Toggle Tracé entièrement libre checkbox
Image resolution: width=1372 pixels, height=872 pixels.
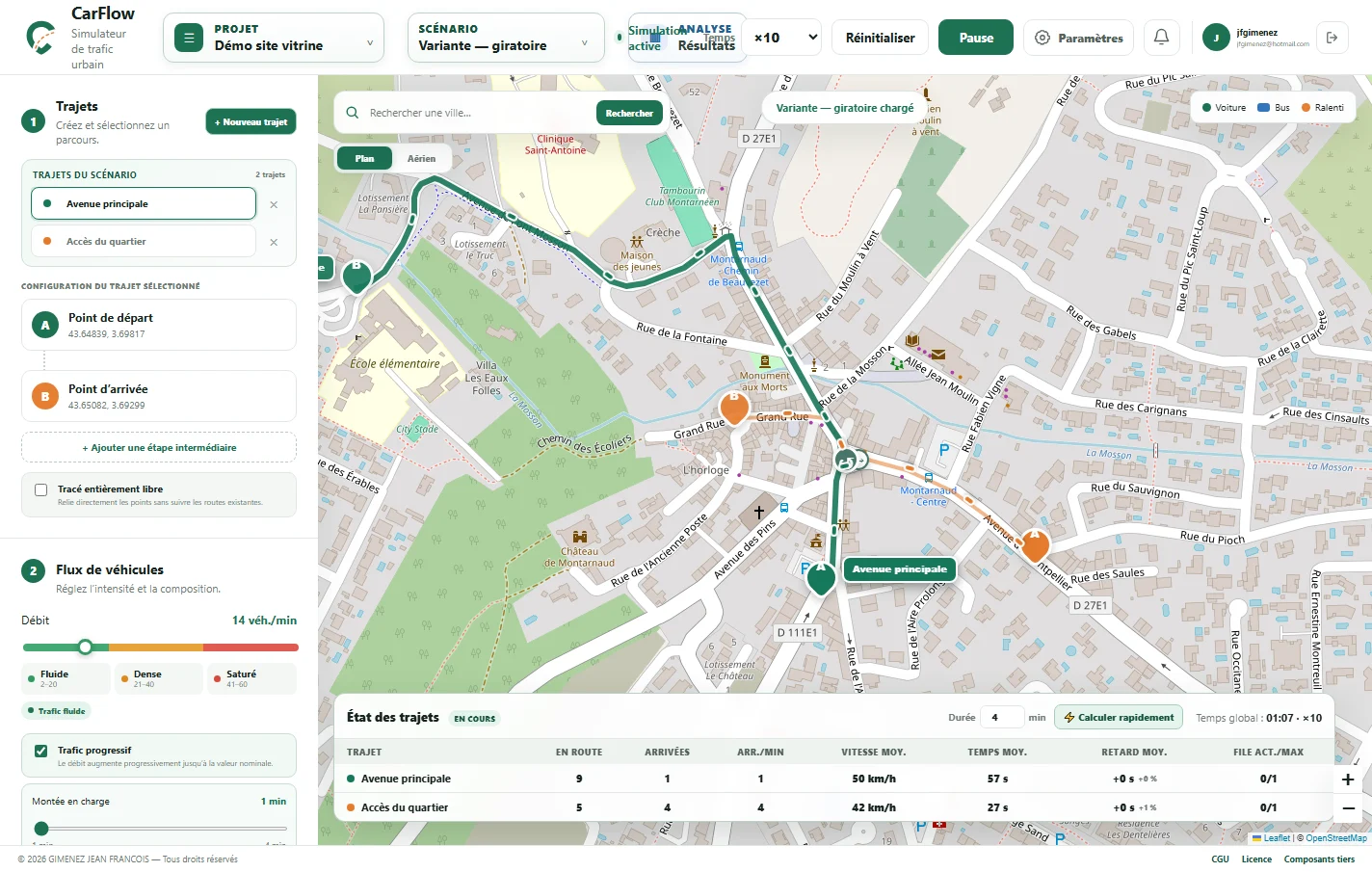coord(41,489)
